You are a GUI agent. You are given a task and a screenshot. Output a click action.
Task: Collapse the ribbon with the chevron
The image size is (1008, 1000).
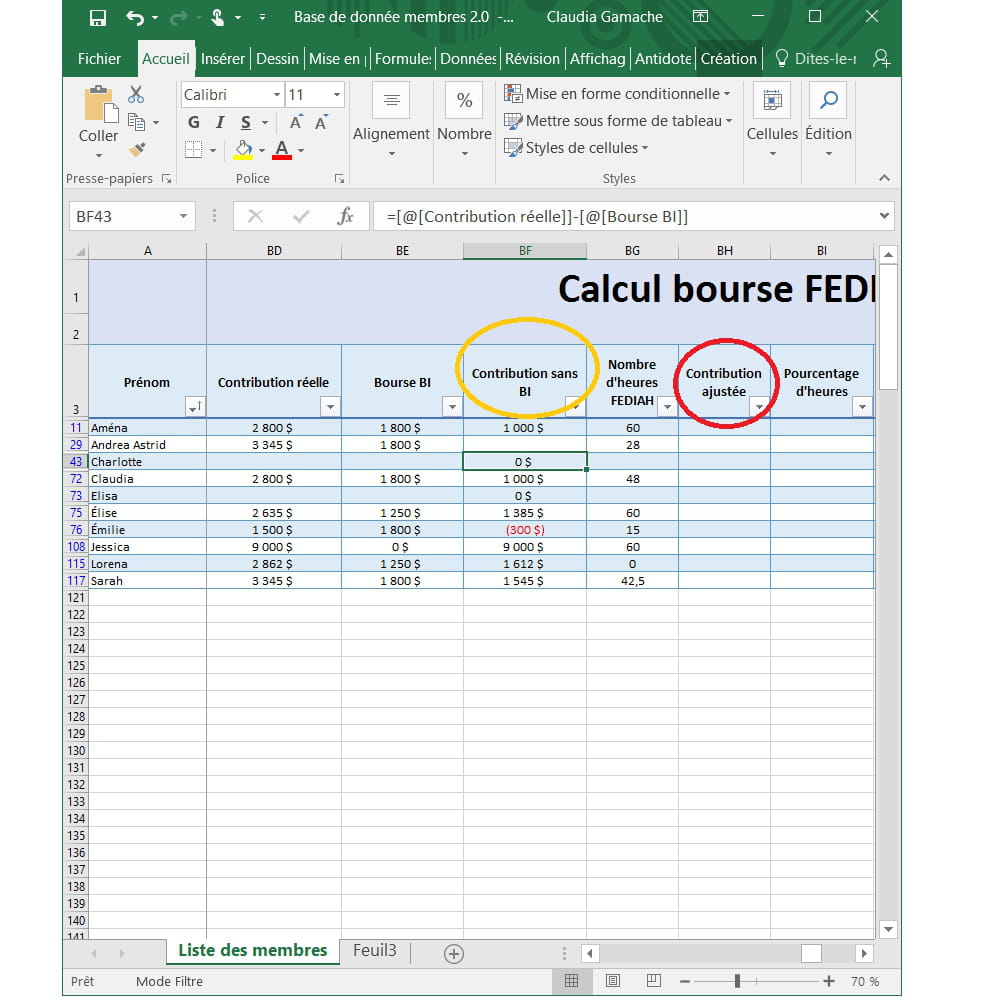(885, 178)
